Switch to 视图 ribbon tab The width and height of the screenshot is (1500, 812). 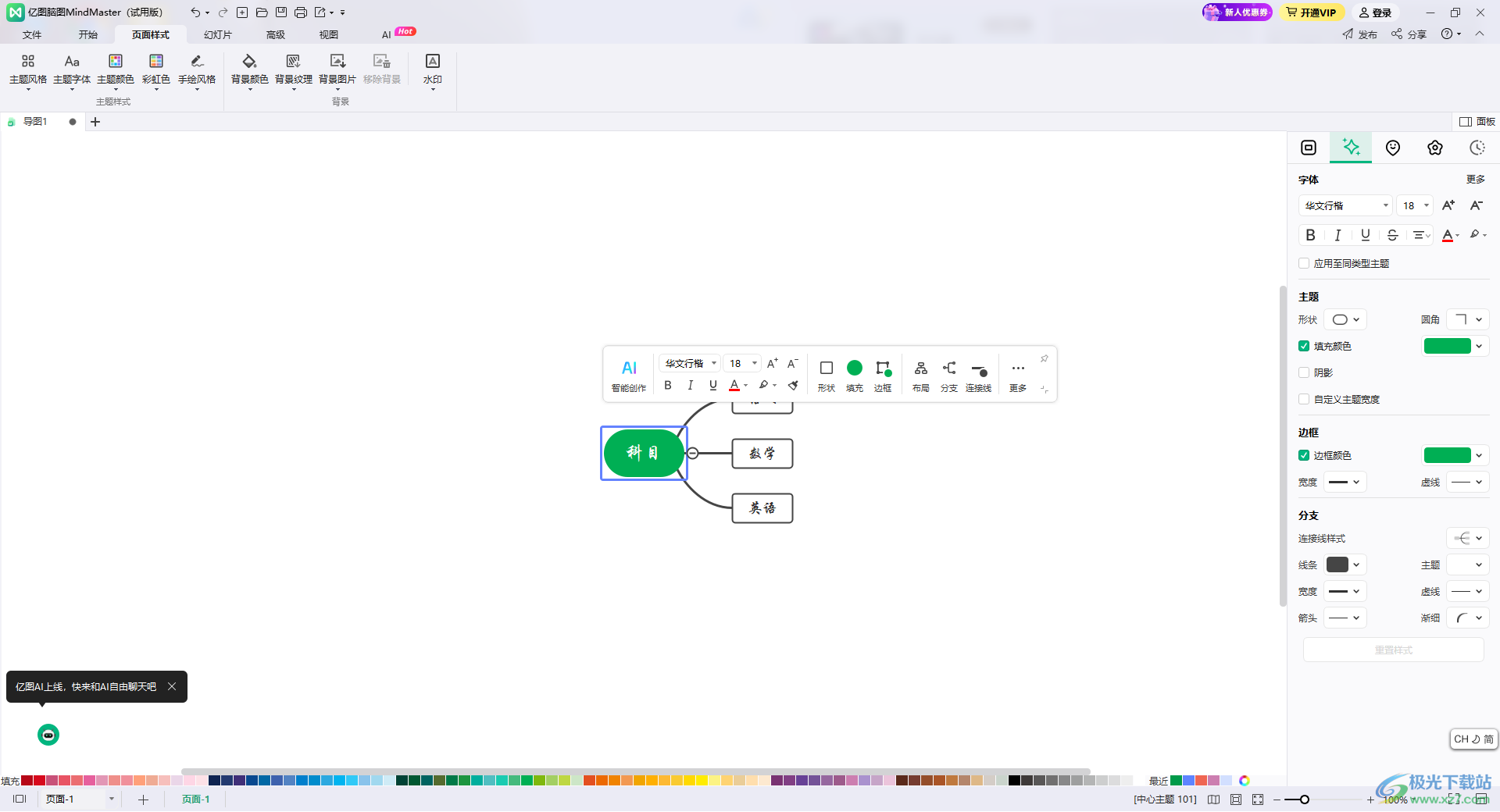click(x=329, y=34)
